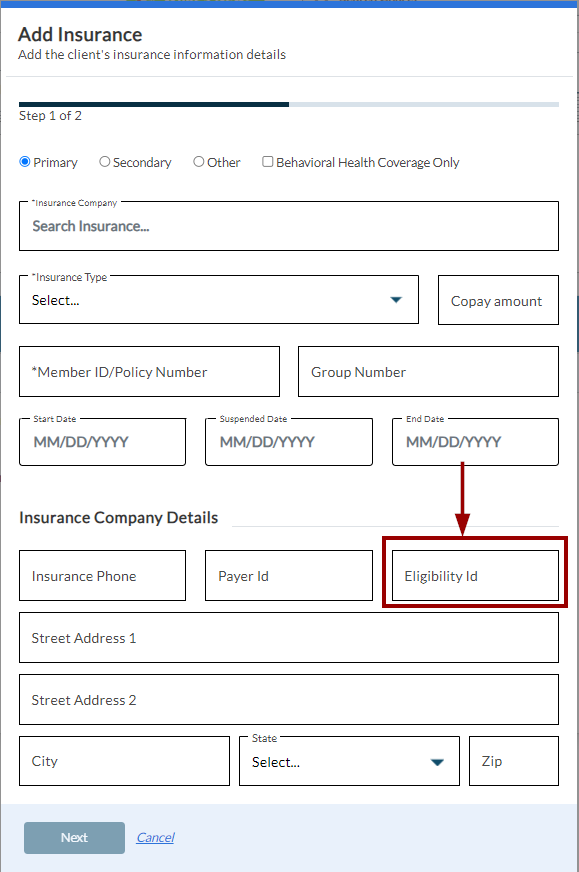579x872 pixels.
Task: Click the Member ID/Policy Number field
Action: click(x=150, y=371)
